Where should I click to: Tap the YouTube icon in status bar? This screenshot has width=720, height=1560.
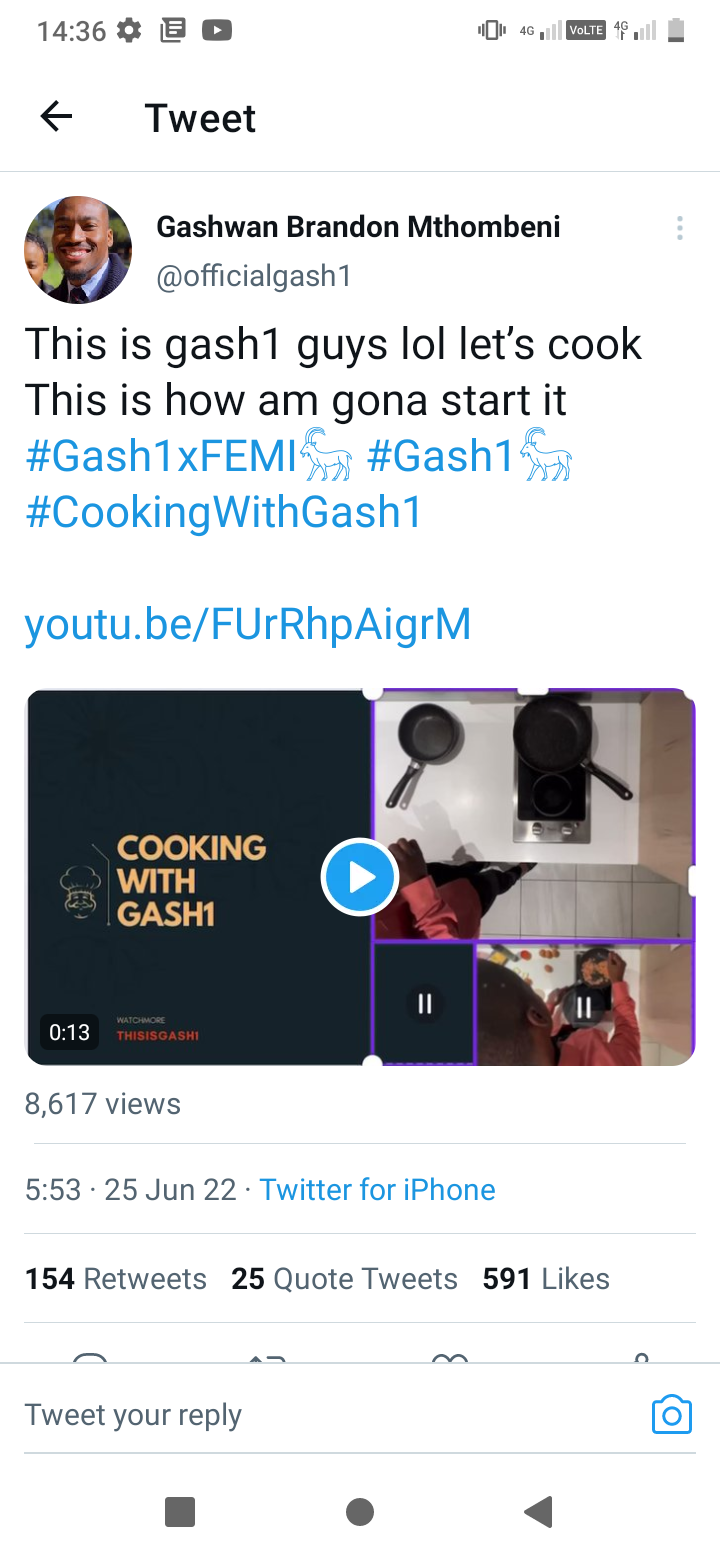(x=217, y=30)
